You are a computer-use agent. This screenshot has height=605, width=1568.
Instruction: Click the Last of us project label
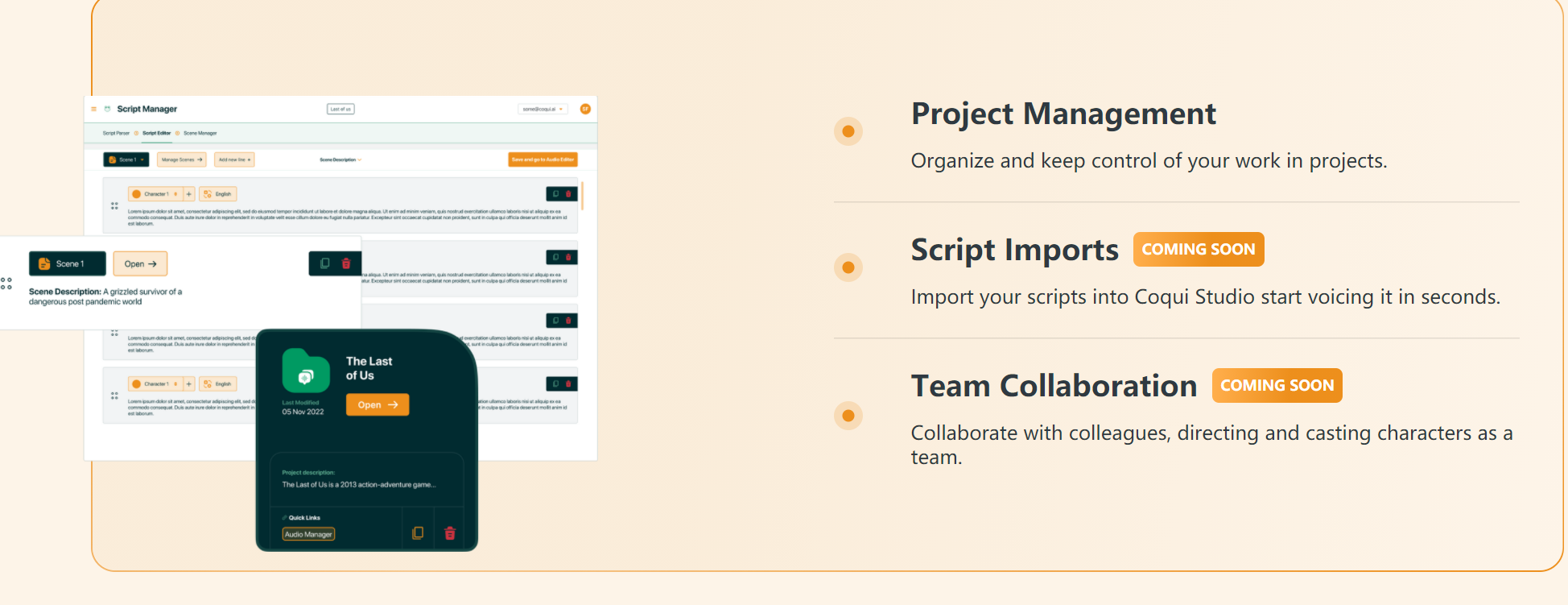click(340, 109)
